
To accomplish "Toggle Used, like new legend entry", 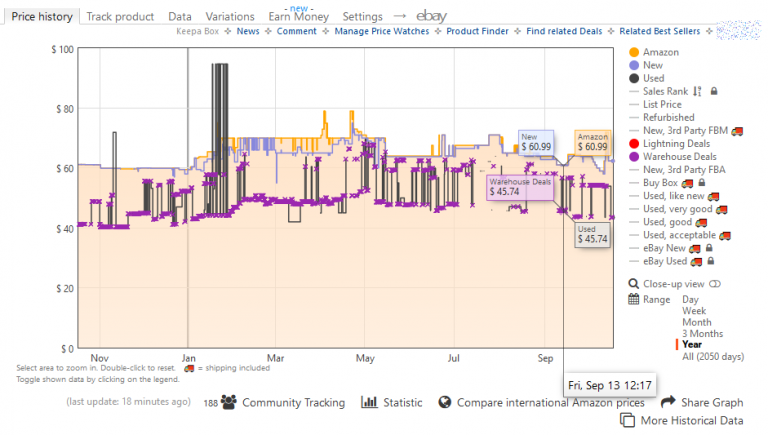I will click(x=673, y=196).
